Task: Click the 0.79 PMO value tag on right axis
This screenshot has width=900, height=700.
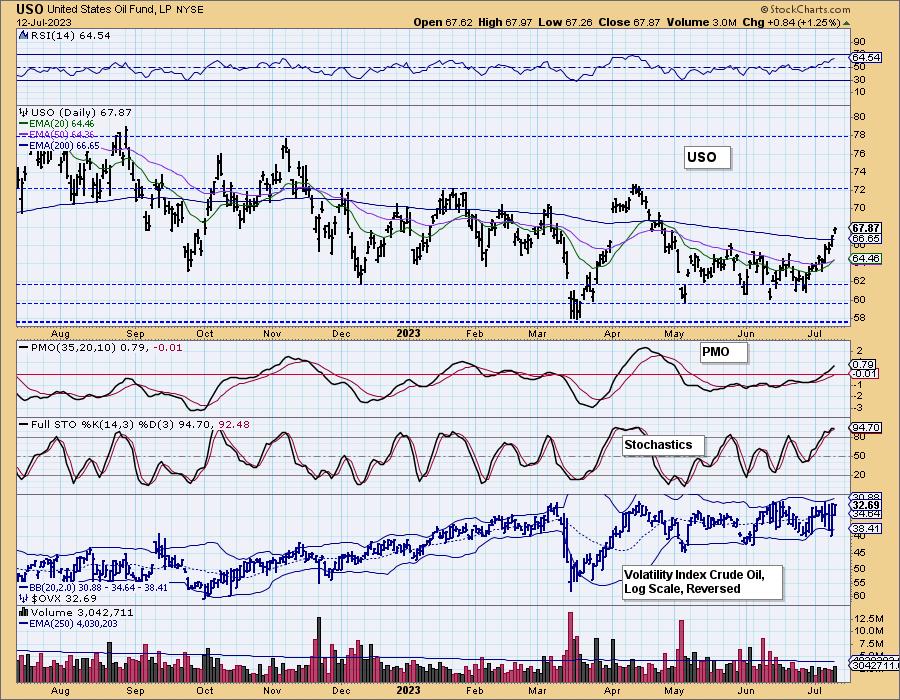Action: (864, 364)
